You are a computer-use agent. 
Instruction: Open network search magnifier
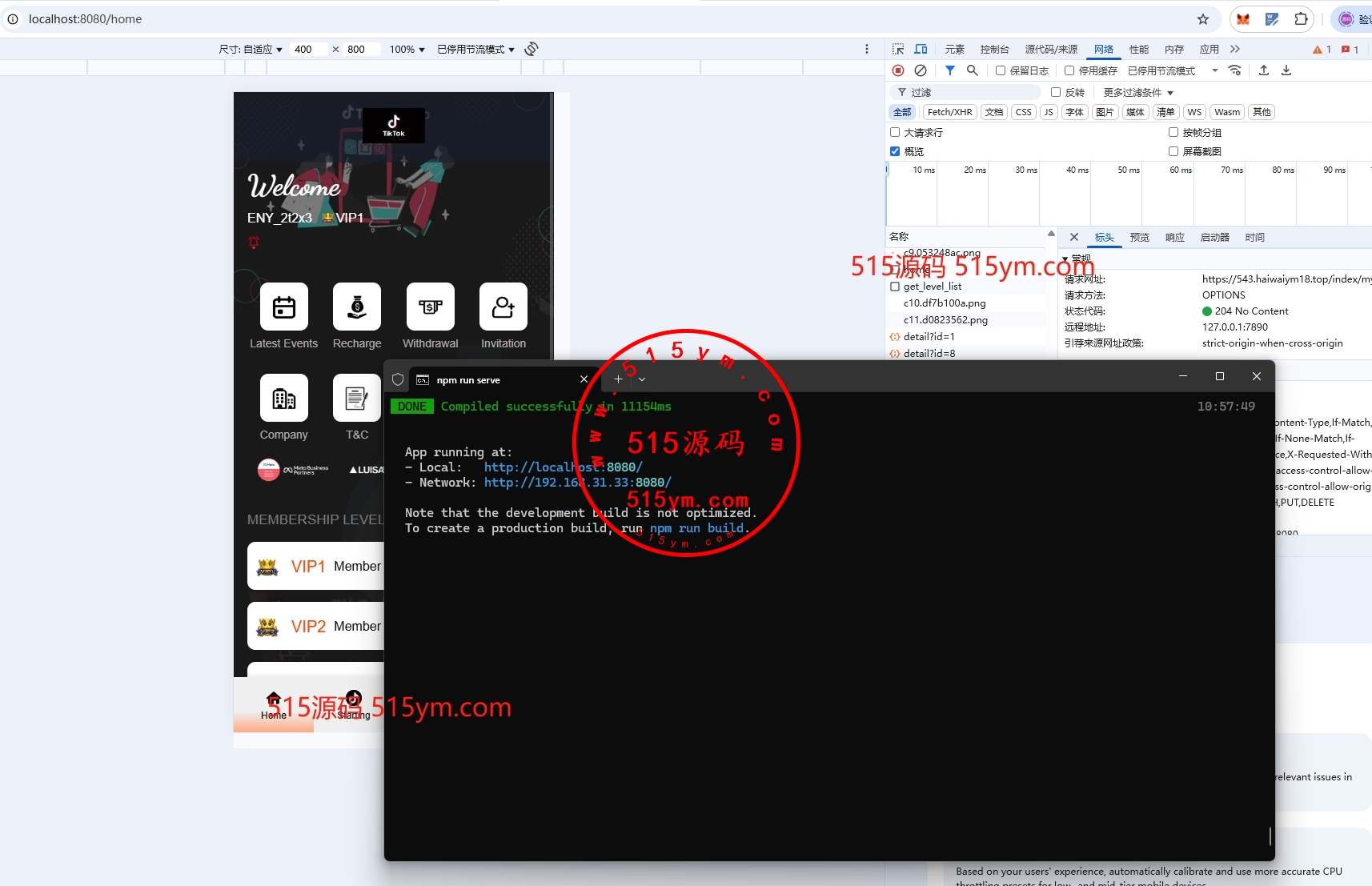pos(972,70)
